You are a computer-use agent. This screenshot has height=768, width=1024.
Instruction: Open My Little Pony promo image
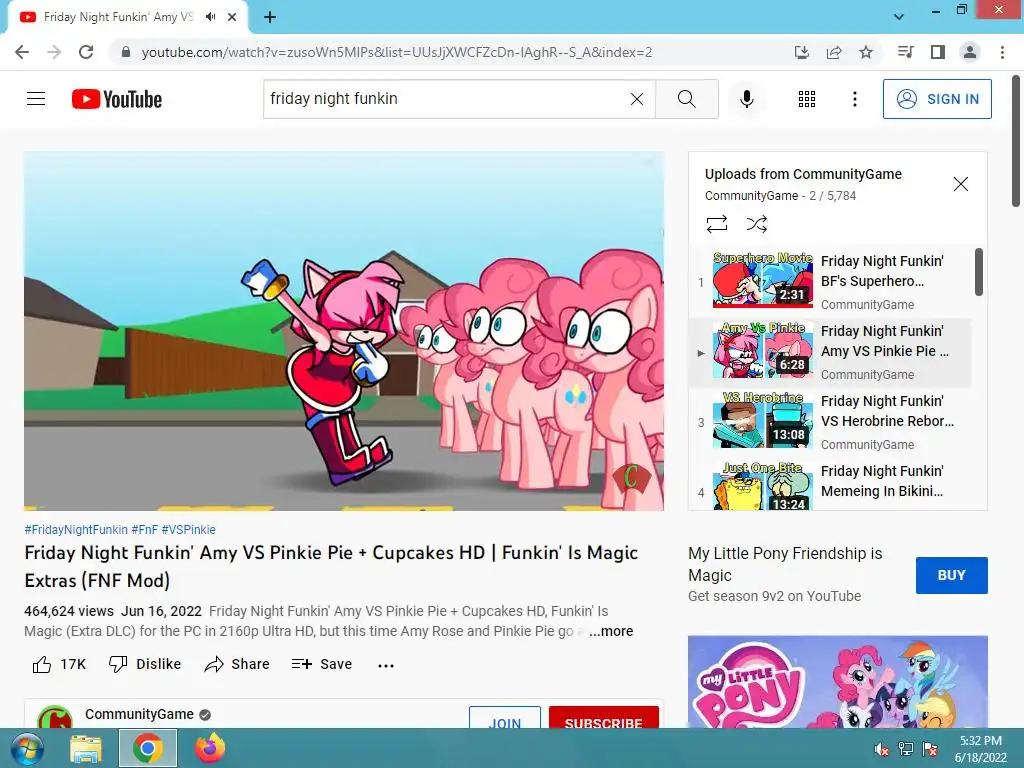838,682
